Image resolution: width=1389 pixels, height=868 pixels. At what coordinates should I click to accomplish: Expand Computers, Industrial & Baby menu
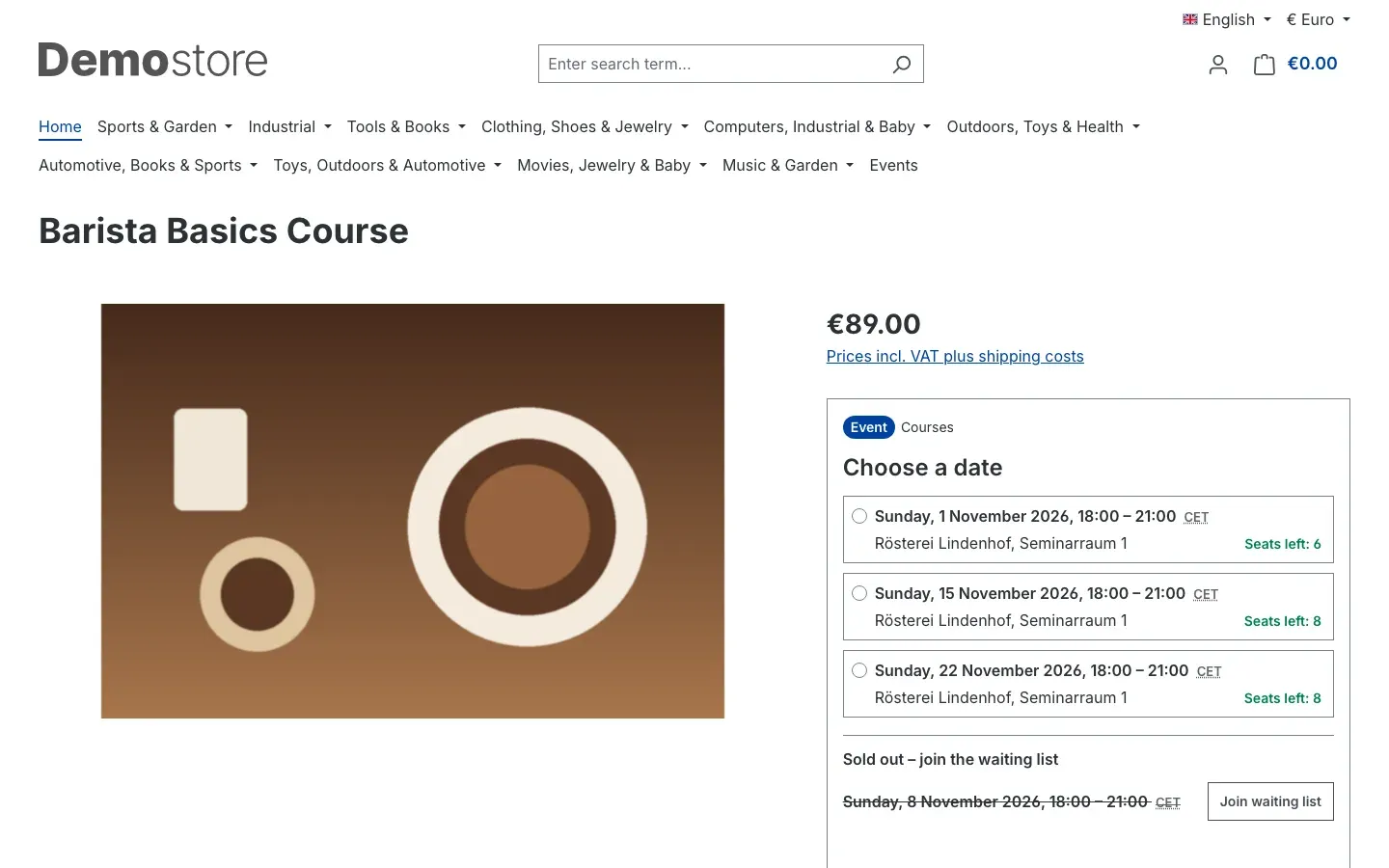click(817, 126)
